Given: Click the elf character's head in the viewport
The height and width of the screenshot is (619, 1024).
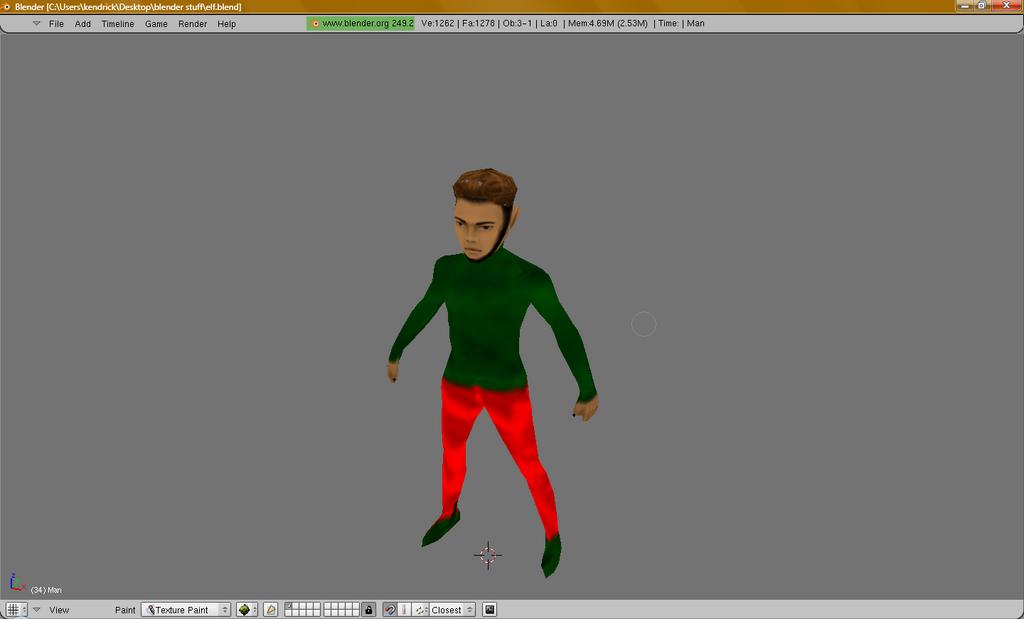Looking at the screenshot, I should [485, 214].
